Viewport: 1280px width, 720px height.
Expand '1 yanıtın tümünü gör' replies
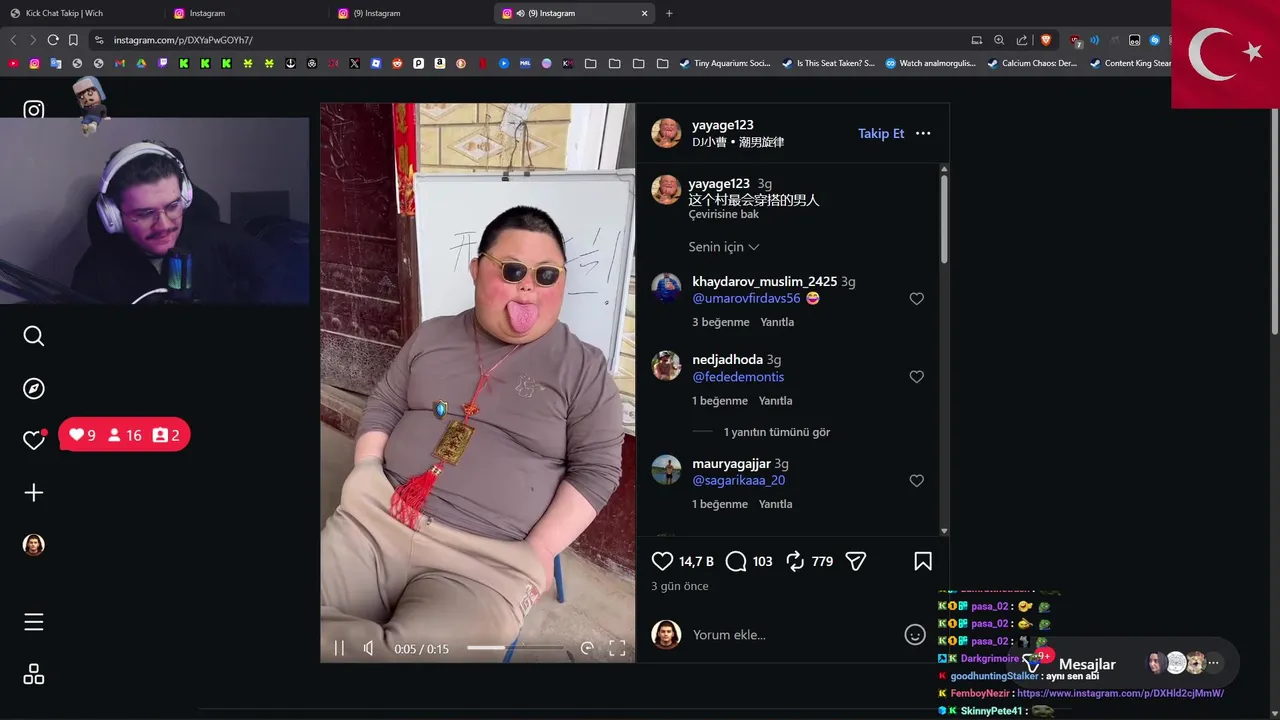pyautogui.click(x=777, y=432)
